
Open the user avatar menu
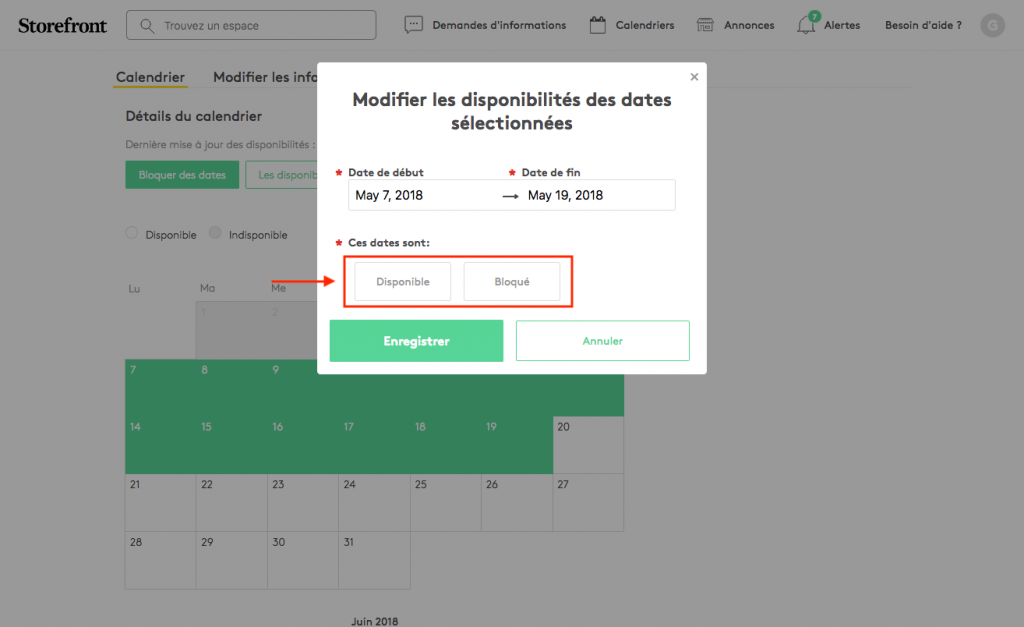[x=992, y=25]
